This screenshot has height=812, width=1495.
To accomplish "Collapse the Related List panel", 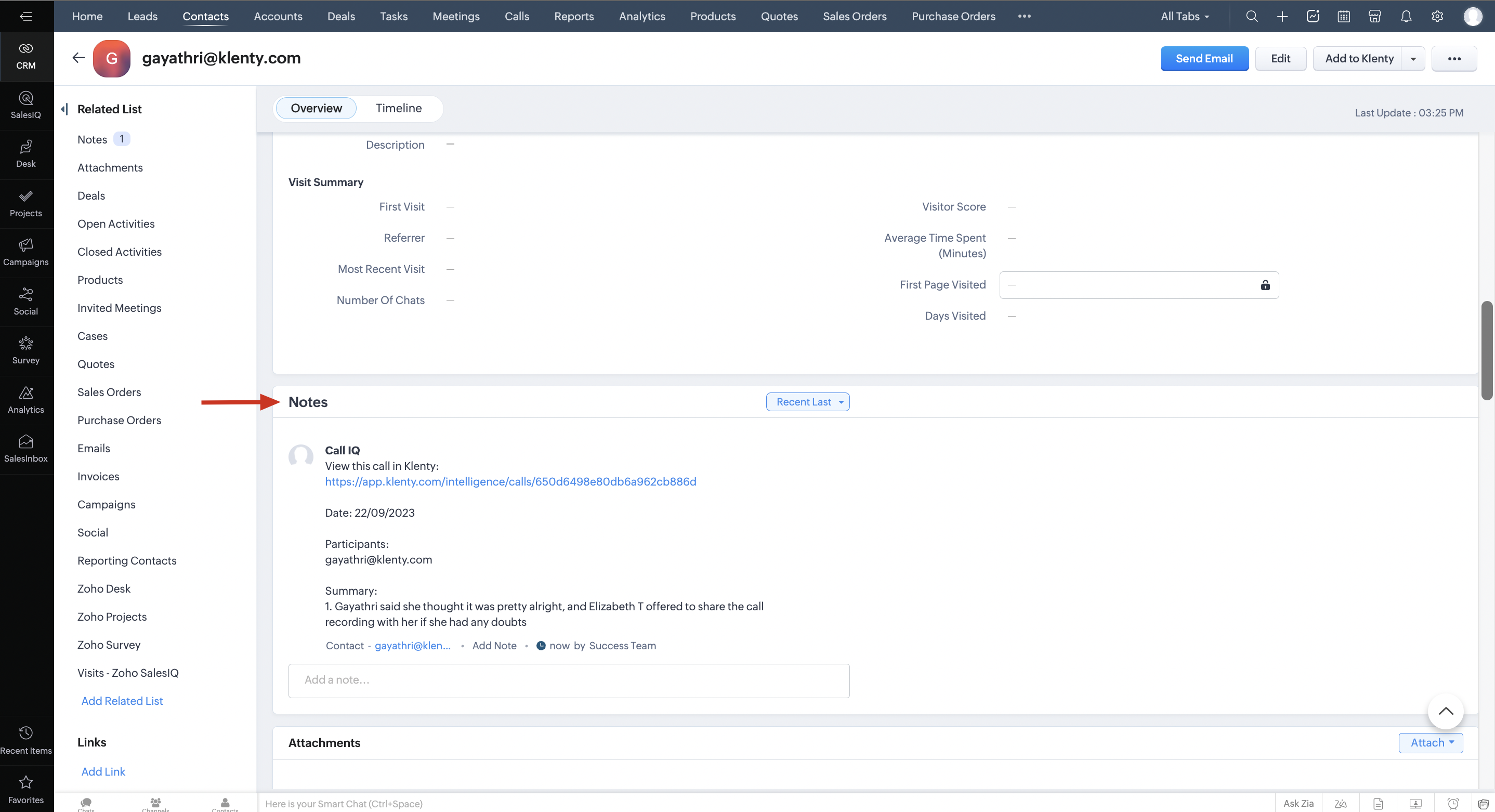I will (64, 109).
